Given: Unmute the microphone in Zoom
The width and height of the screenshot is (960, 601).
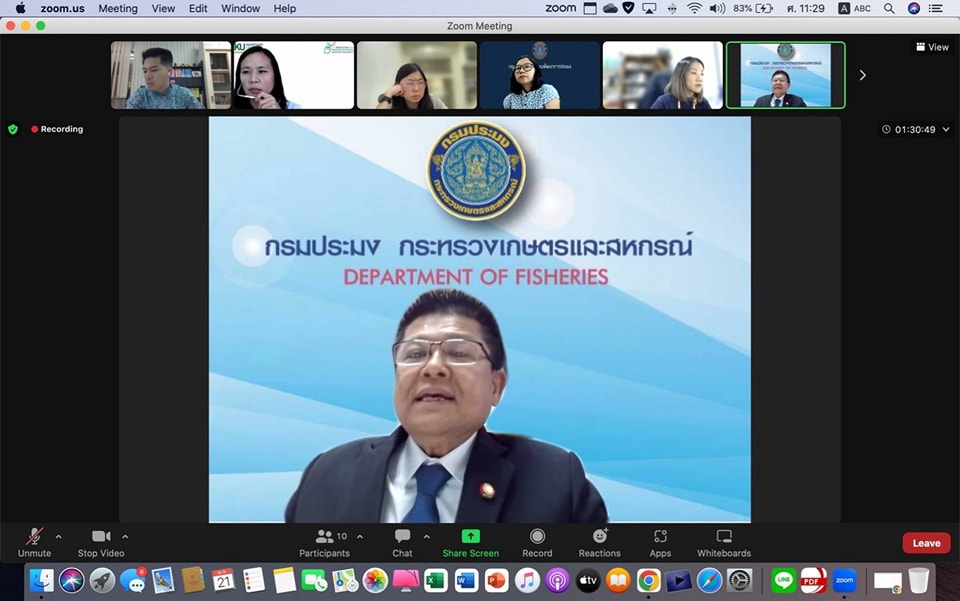Looking at the screenshot, I should click(x=34, y=543).
